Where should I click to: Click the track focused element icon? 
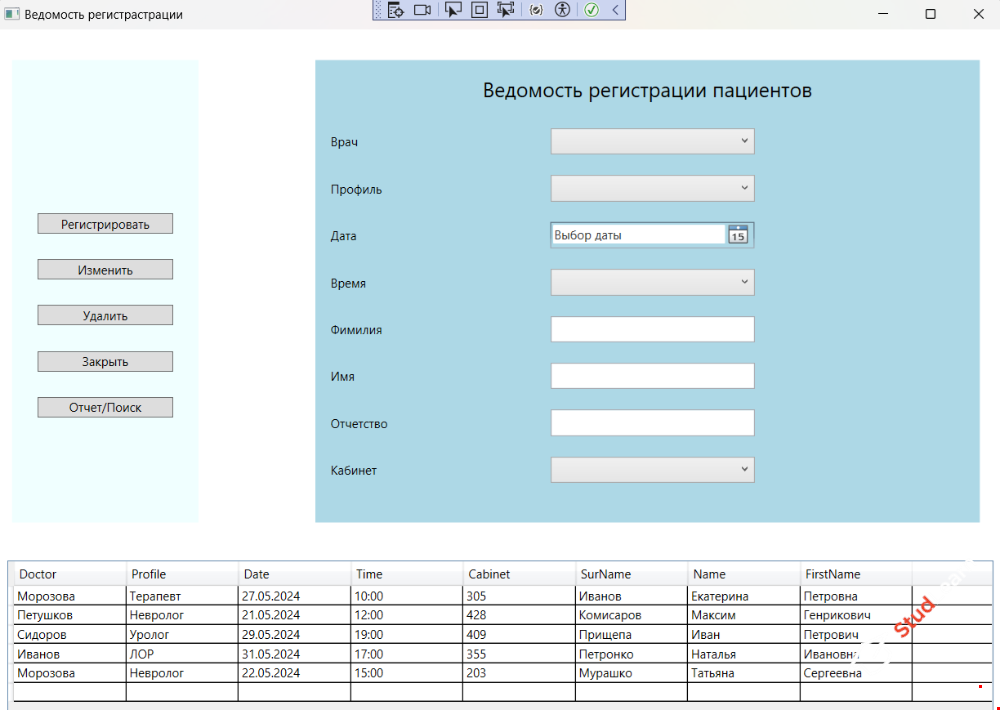click(x=505, y=10)
